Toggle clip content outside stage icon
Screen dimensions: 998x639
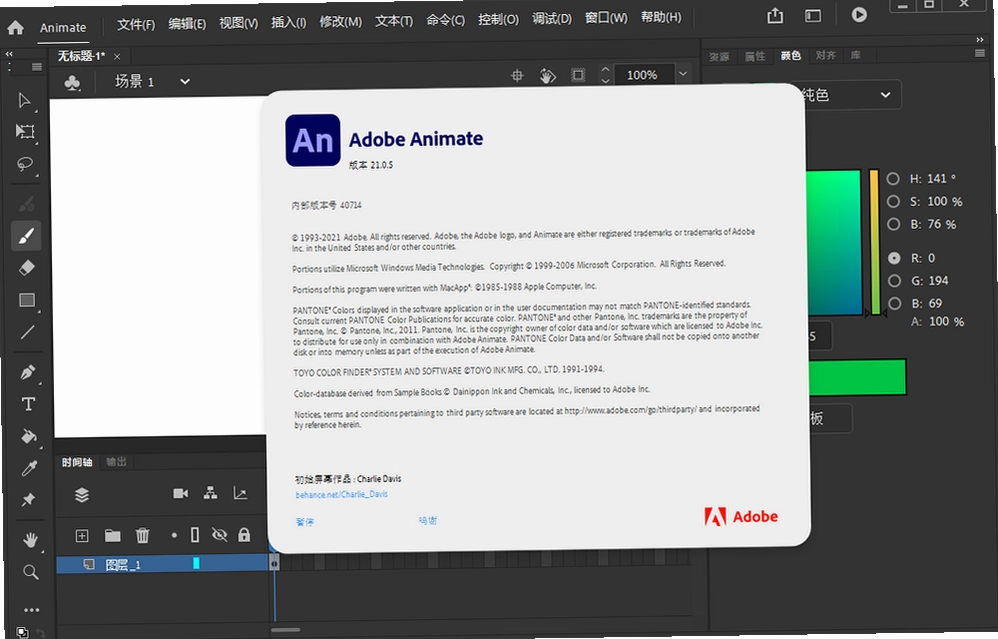(578, 75)
